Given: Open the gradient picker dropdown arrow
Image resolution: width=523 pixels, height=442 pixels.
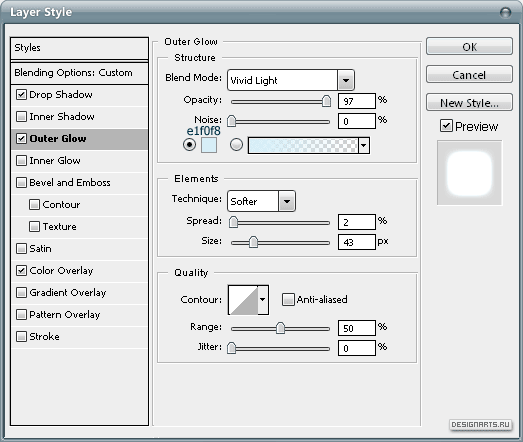Looking at the screenshot, I should [x=364, y=145].
